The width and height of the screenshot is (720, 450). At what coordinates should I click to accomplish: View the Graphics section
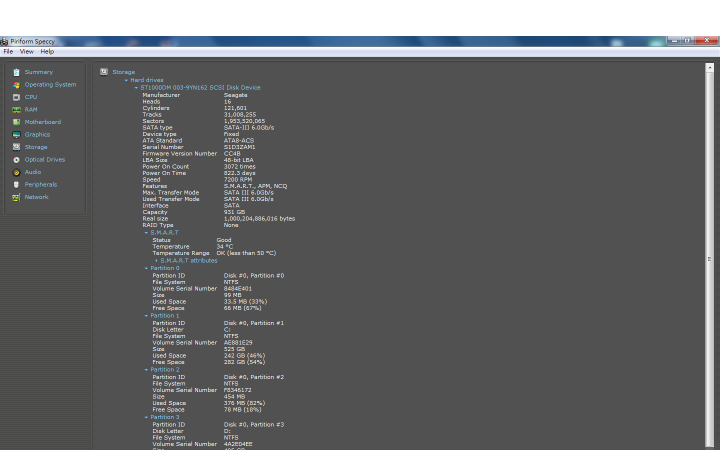[x=37, y=135]
